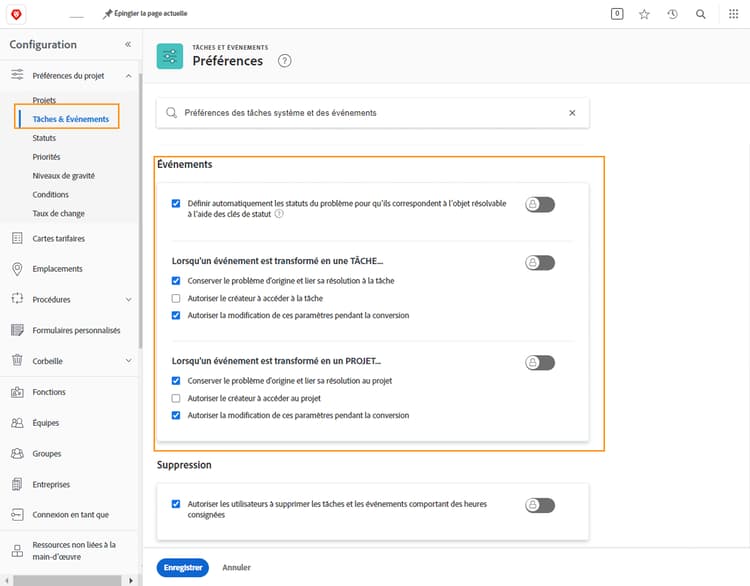750x586 pixels.
Task: Check Autoriser le créateur à accéder au projet
Action: click(x=176, y=398)
